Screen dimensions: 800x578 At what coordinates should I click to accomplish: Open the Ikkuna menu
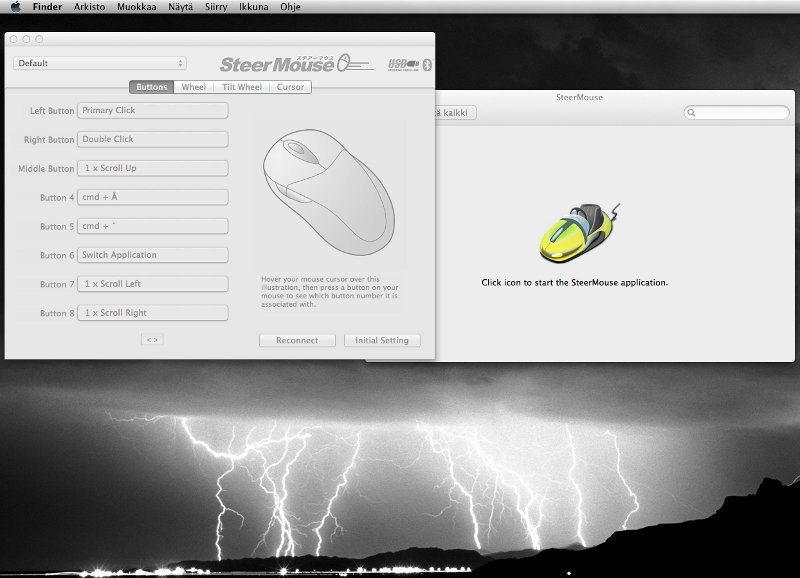[x=254, y=7]
